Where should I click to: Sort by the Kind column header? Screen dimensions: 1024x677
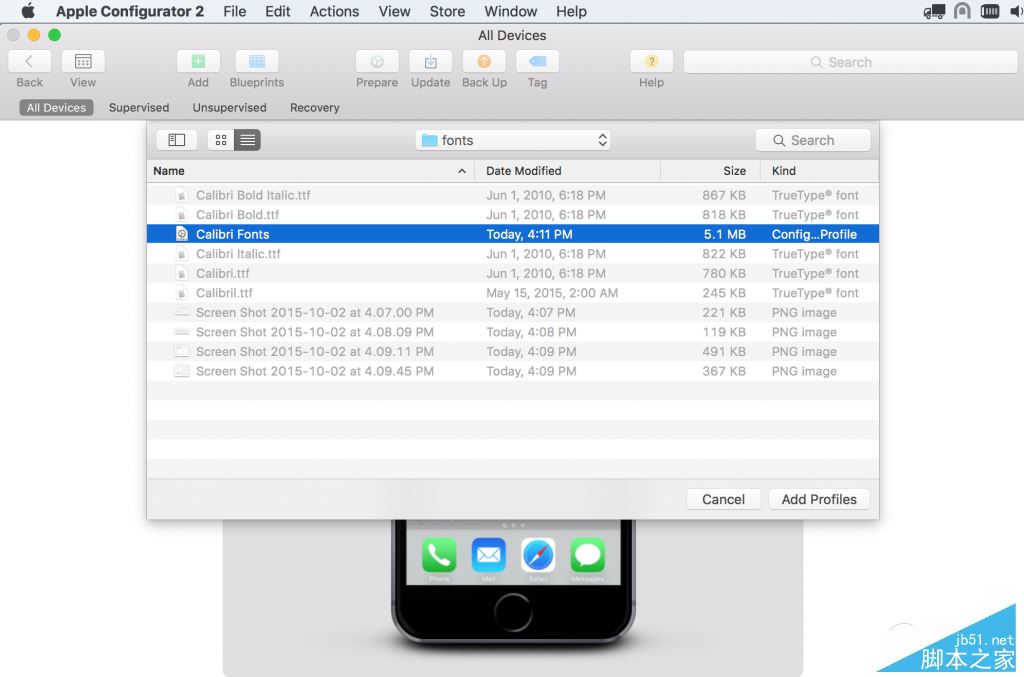click(x=820, y=170)
